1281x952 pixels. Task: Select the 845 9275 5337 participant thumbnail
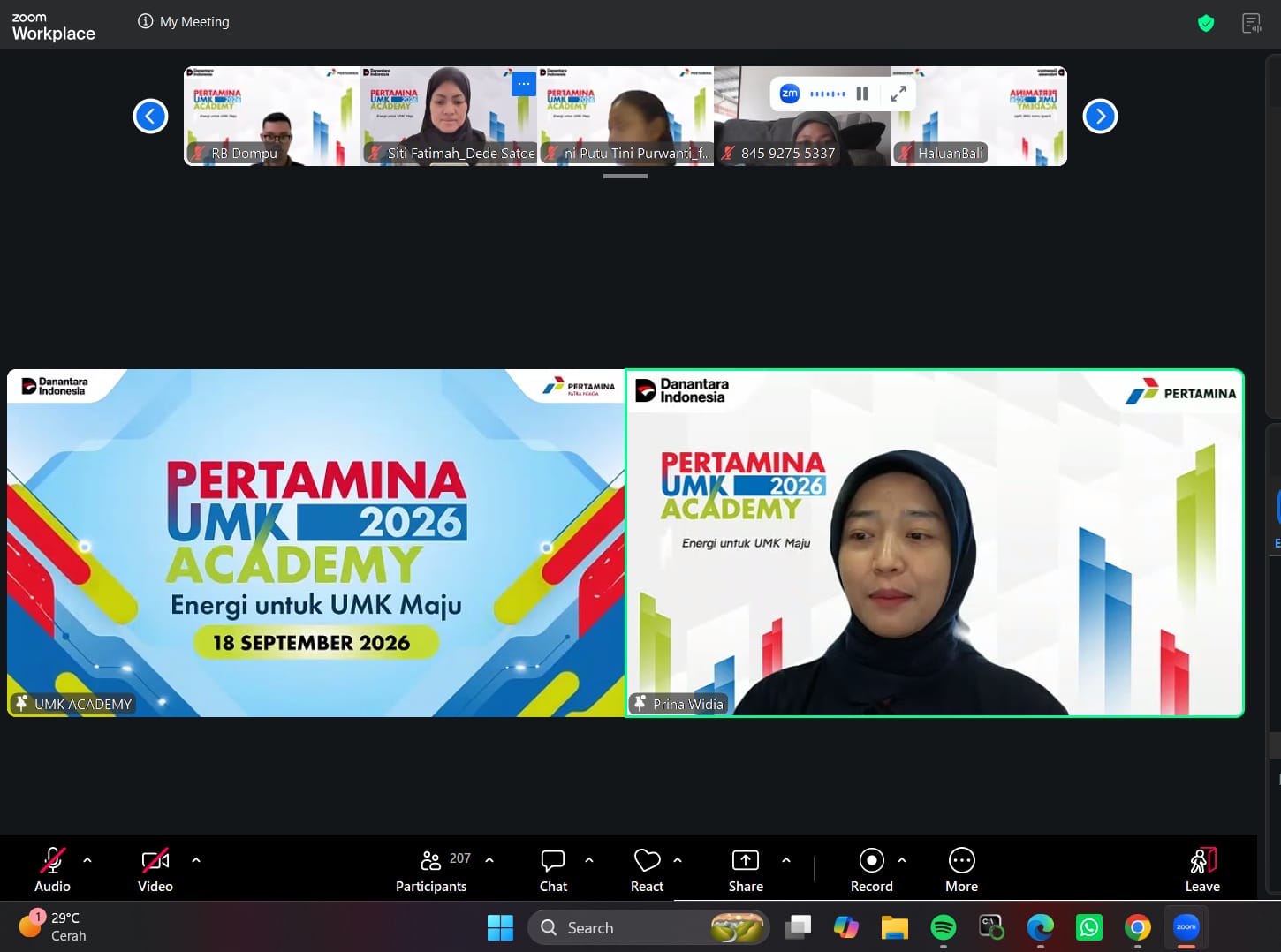coord(802,116)
